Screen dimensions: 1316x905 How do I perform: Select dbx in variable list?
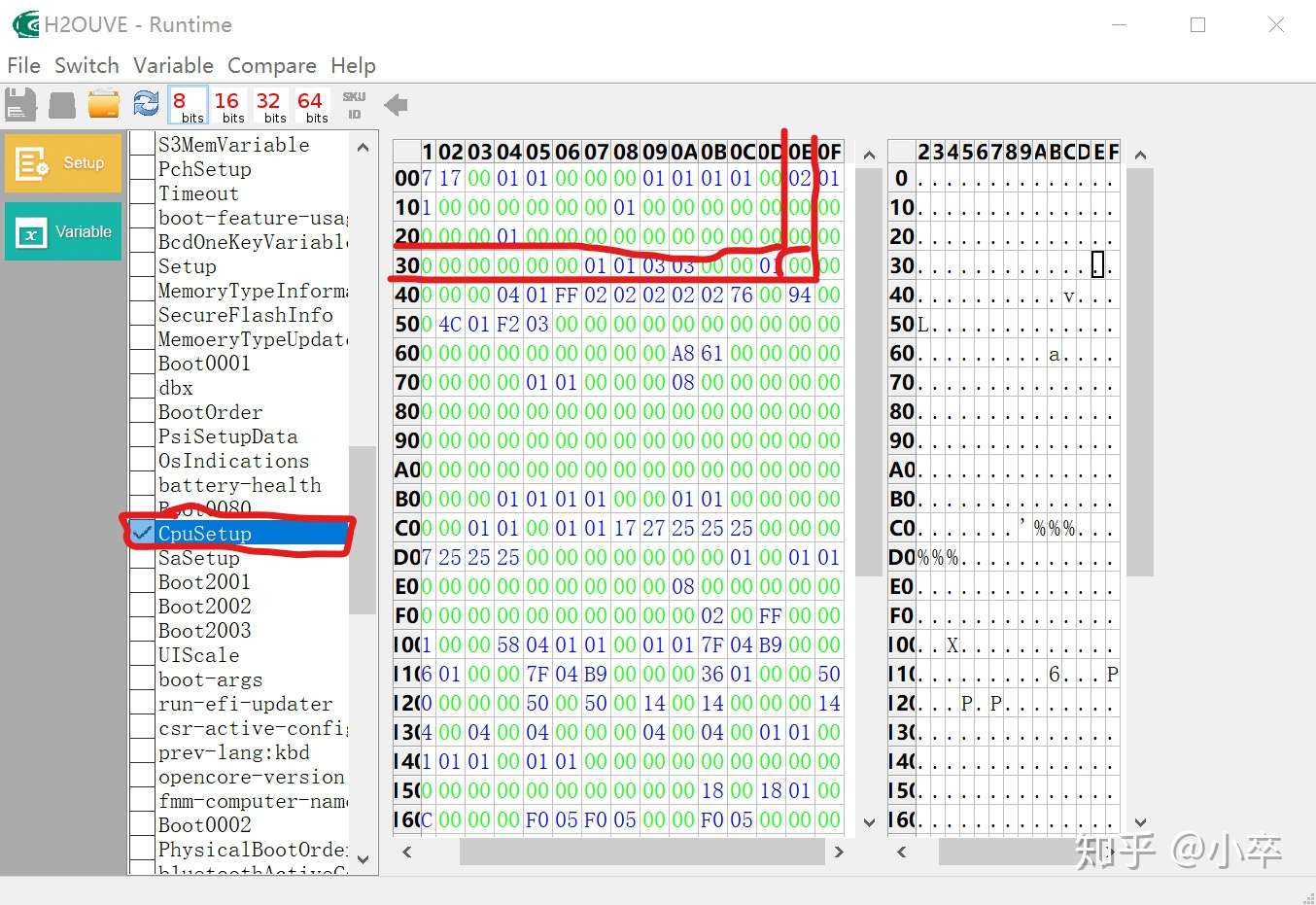[176, 387]
